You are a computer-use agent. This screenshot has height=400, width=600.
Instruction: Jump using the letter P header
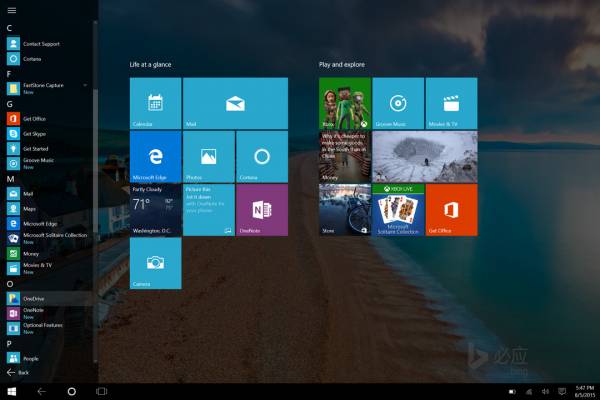(x=9, y=344)
